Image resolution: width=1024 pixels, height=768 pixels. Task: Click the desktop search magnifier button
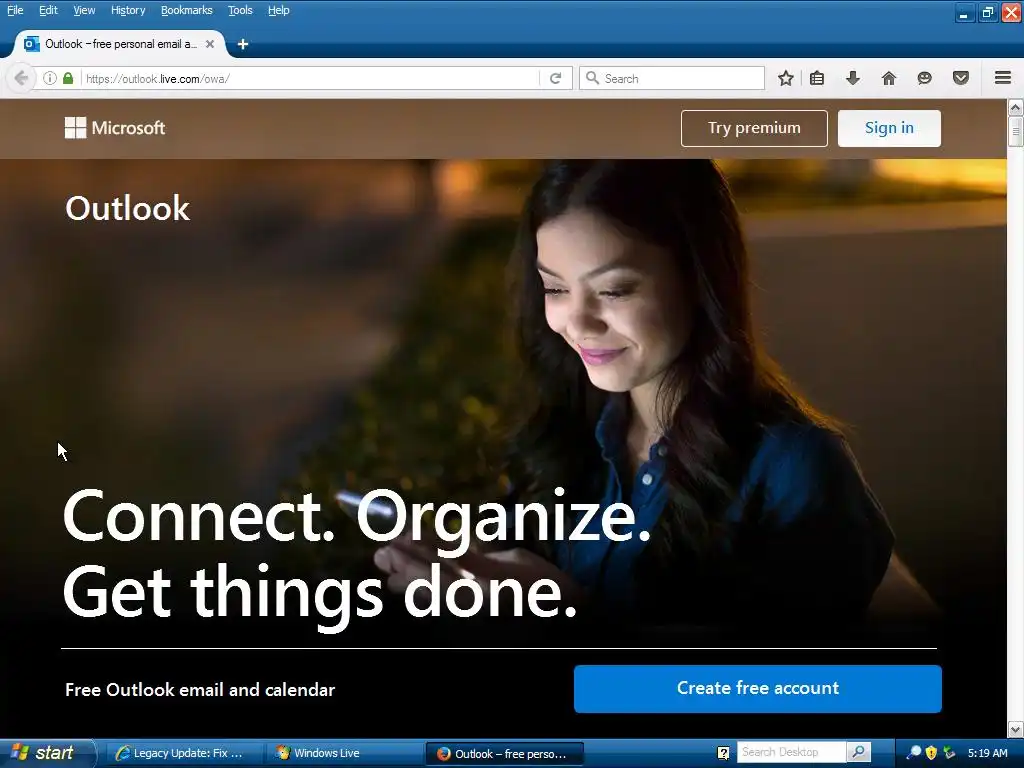click(859, 752)
